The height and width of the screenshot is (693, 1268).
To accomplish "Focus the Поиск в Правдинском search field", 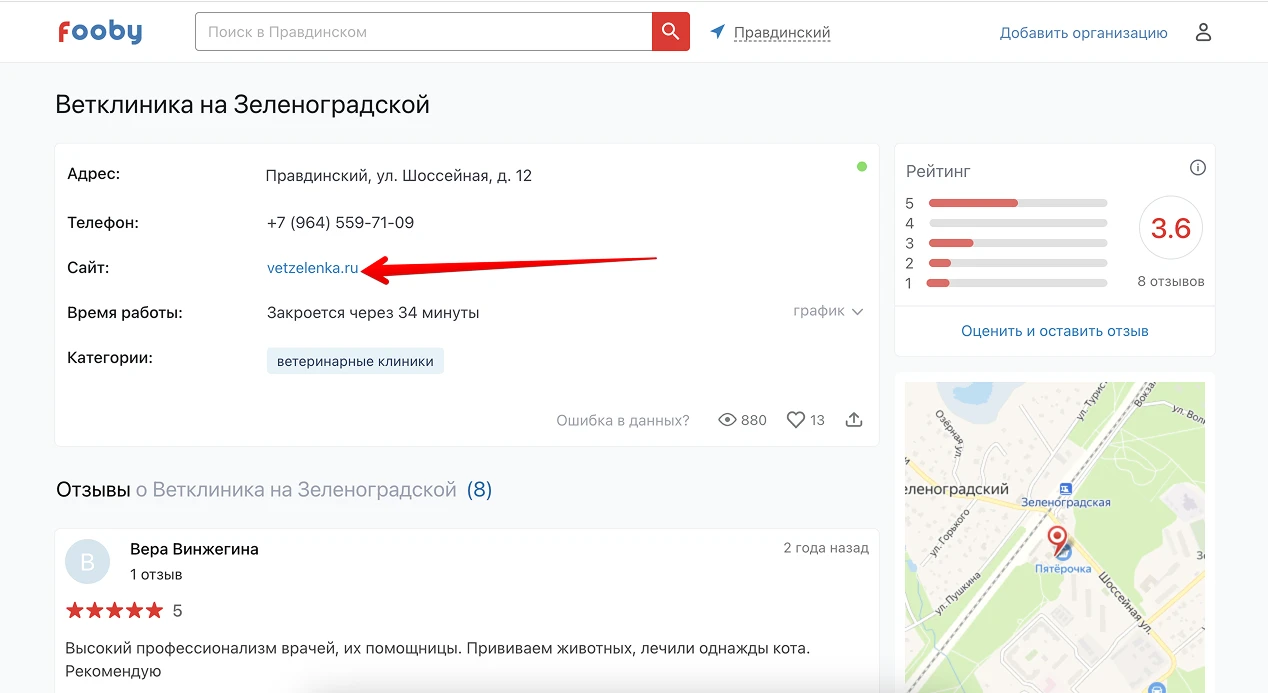I will click(x=423, y=32).
